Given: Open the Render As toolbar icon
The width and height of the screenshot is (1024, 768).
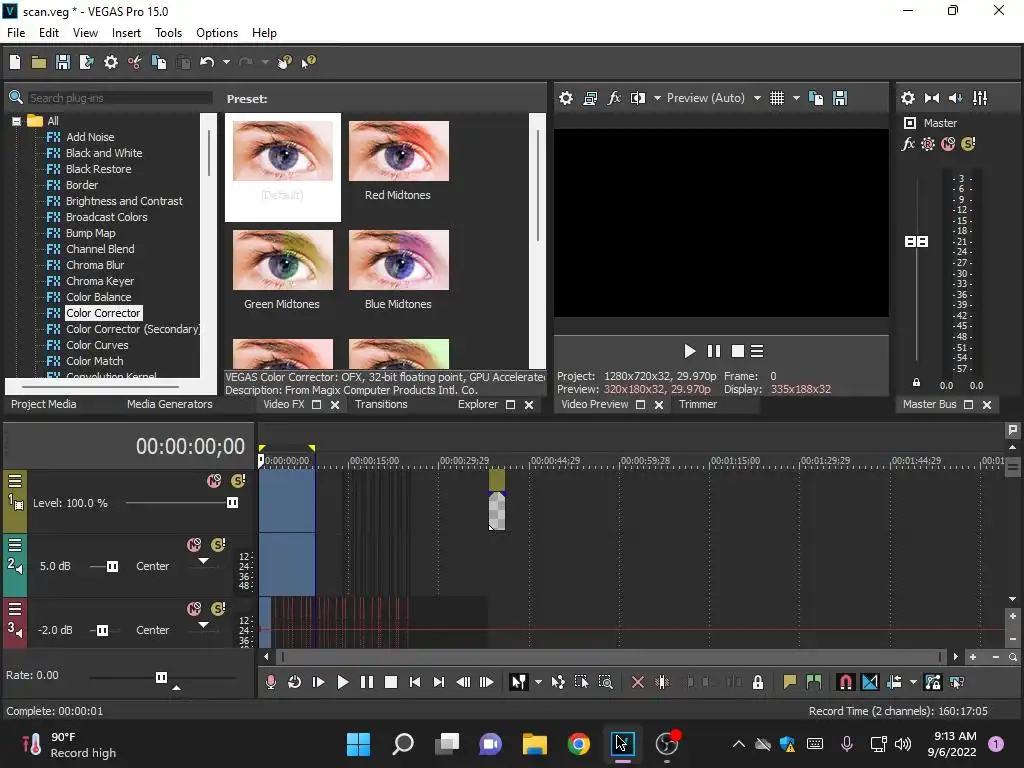Looking at the screenshot, I should [x=86, y=62].
